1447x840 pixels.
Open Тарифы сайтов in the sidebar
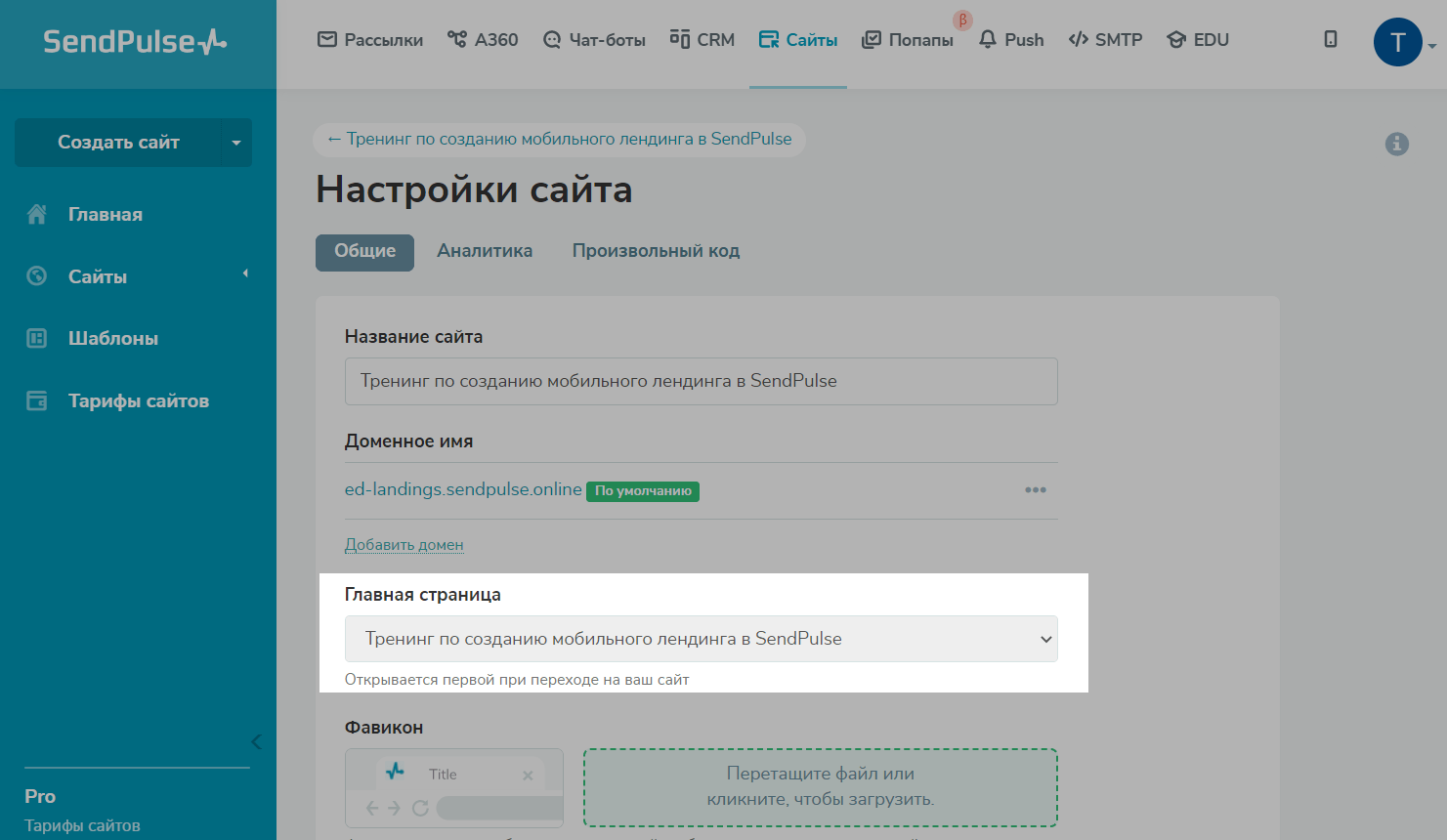pyautogui.click(x=139, y=401)
